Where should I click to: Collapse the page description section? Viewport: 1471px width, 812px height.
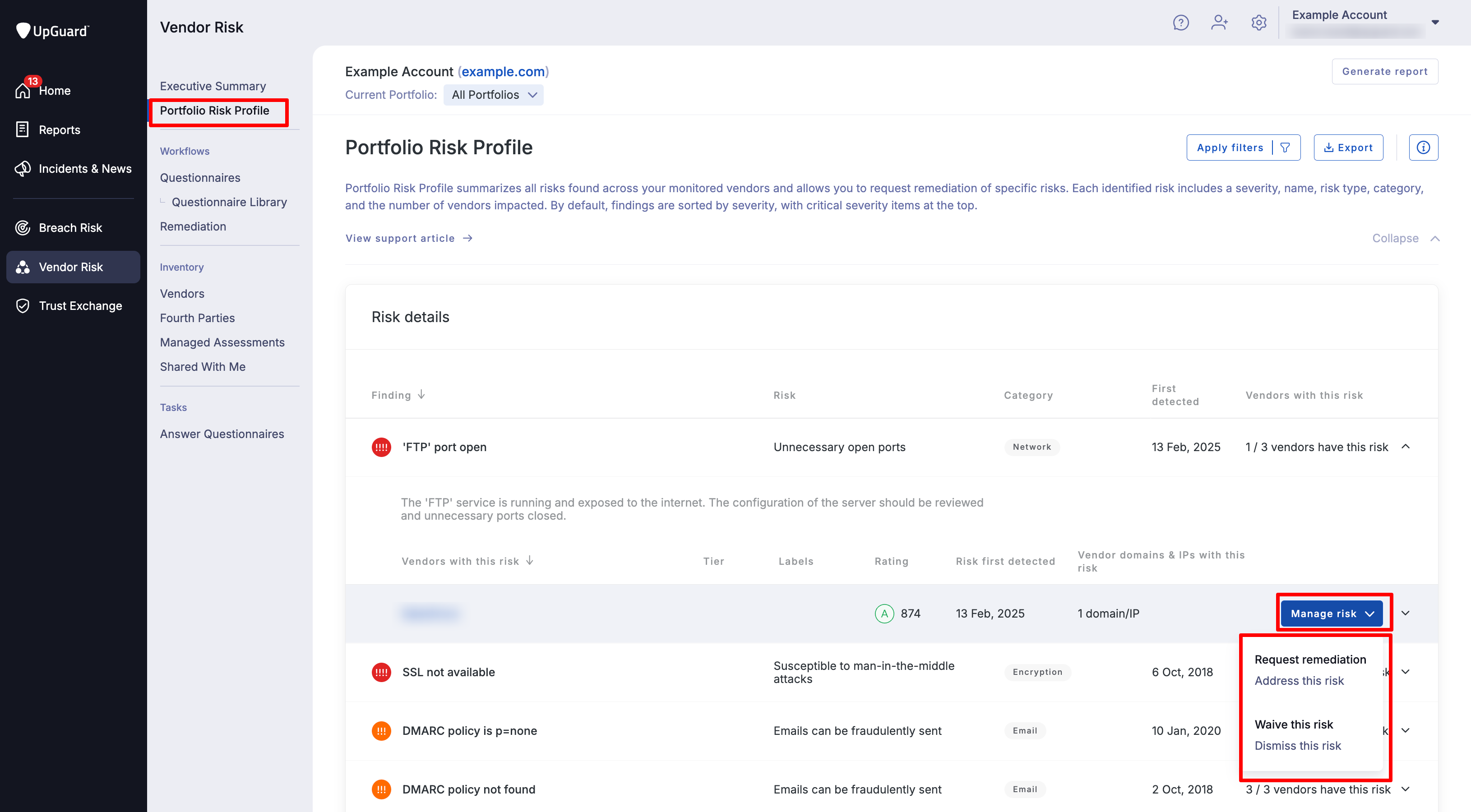[x=1405, y=238]
